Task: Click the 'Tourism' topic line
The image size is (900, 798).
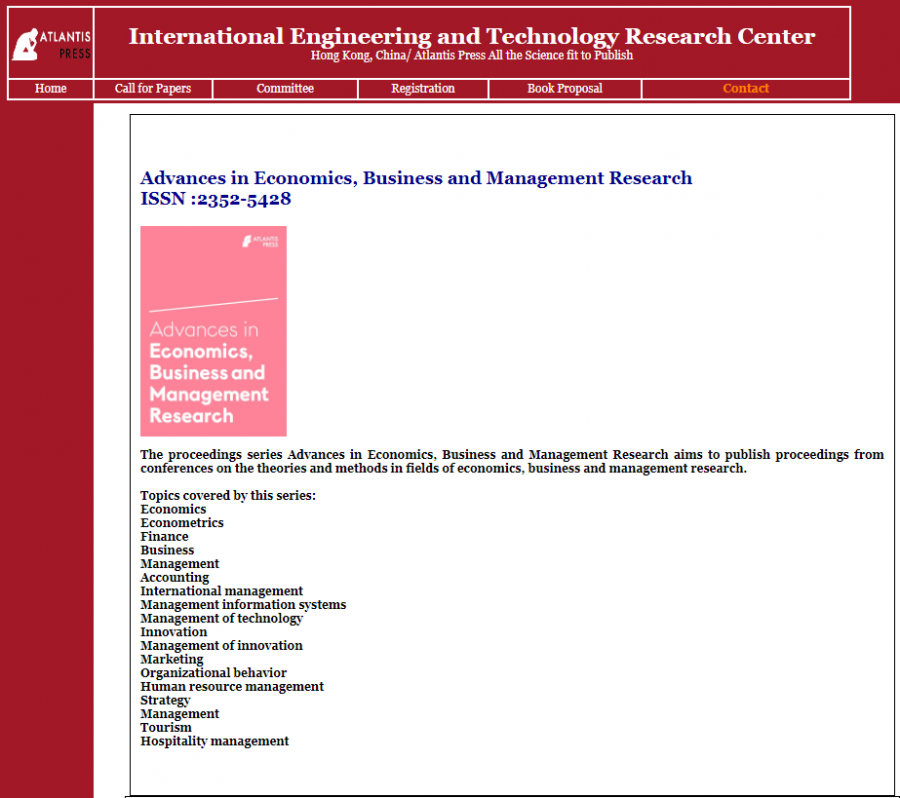Action: tap(166, 727)
